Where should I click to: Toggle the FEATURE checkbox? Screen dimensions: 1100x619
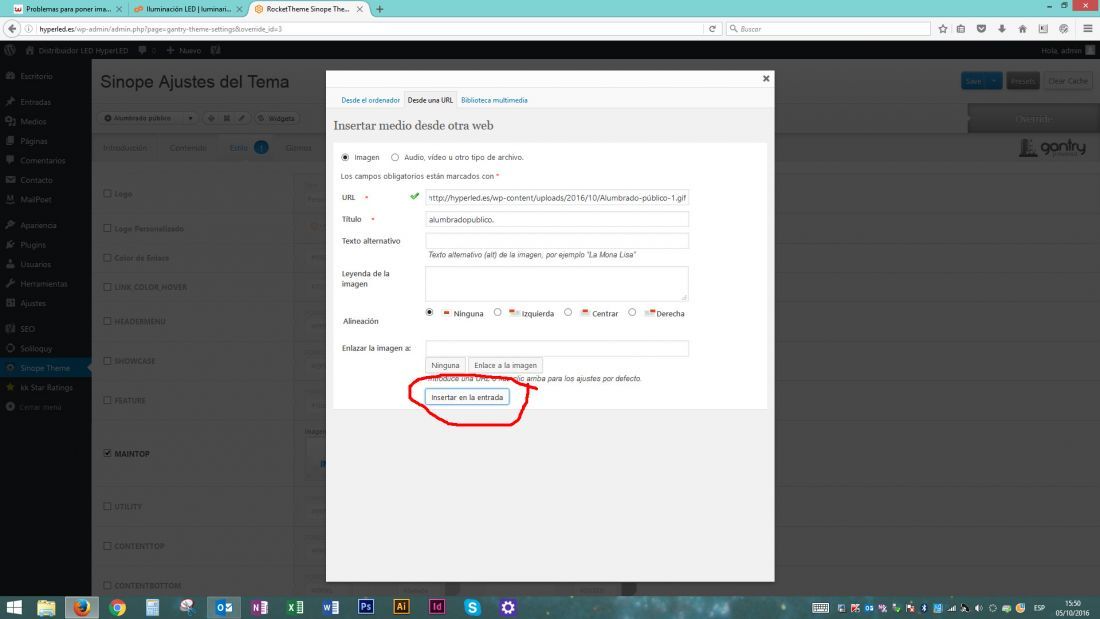tap(107, 400)
